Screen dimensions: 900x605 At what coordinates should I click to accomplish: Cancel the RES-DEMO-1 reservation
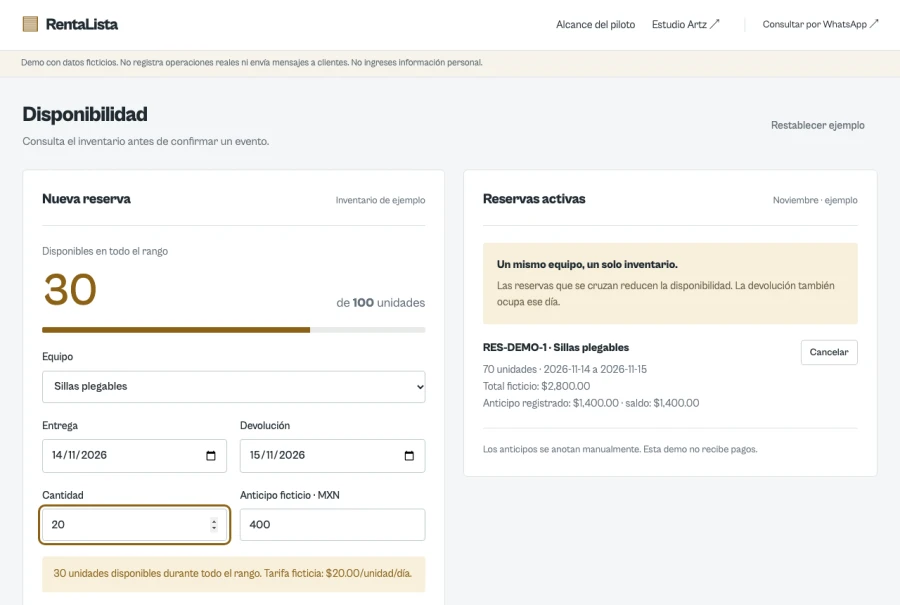click(x=829, y=352)
